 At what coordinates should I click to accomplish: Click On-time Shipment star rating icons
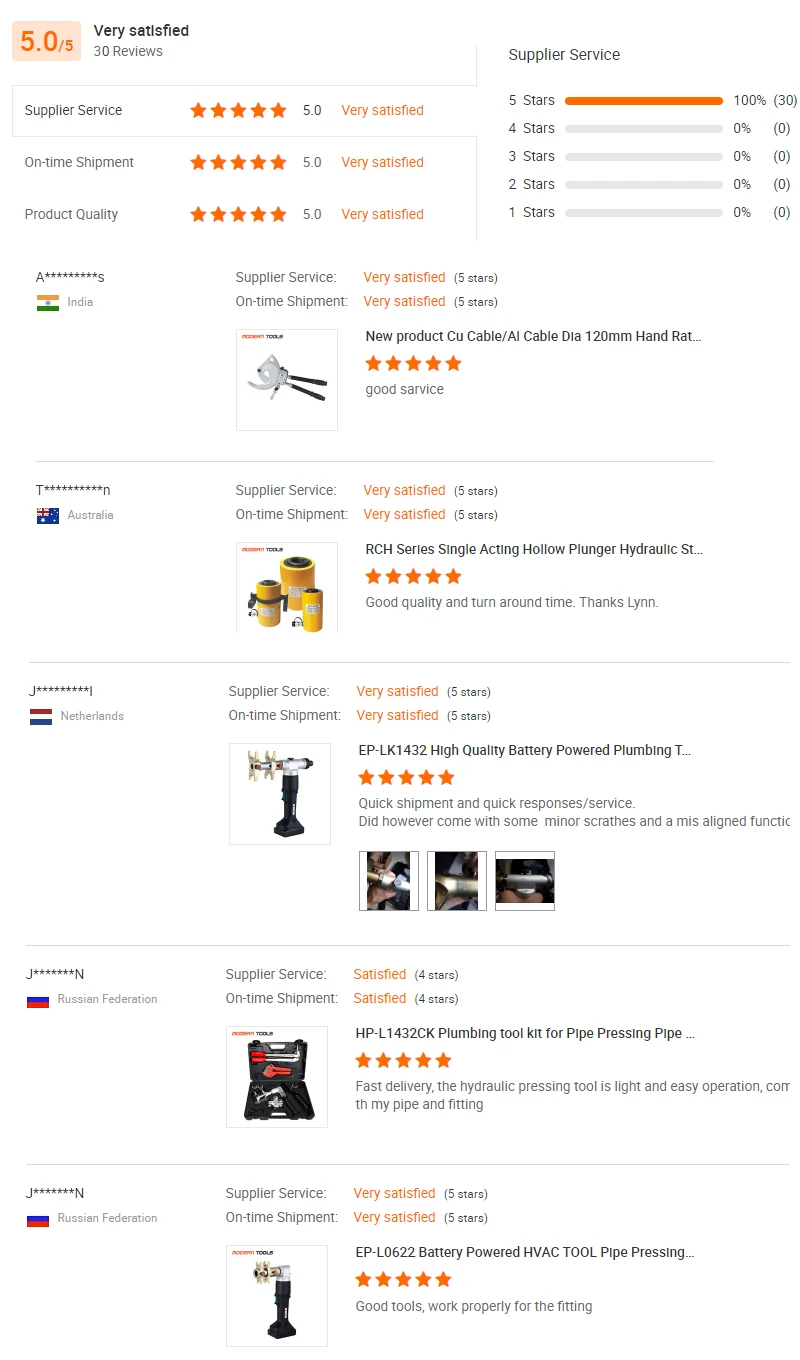point(238,162)
